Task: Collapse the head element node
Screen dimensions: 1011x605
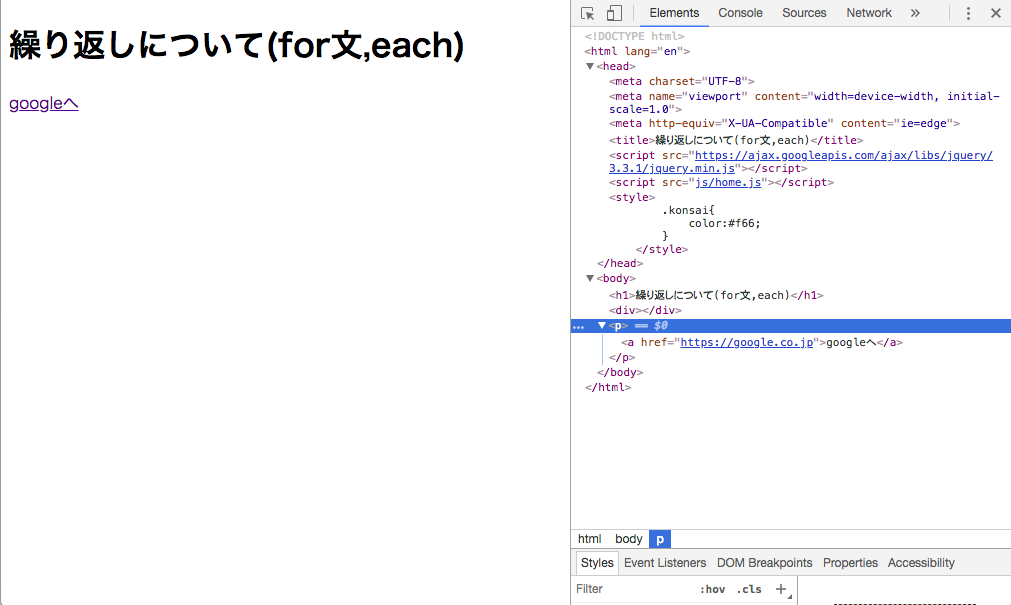Action: pos(589,66)
